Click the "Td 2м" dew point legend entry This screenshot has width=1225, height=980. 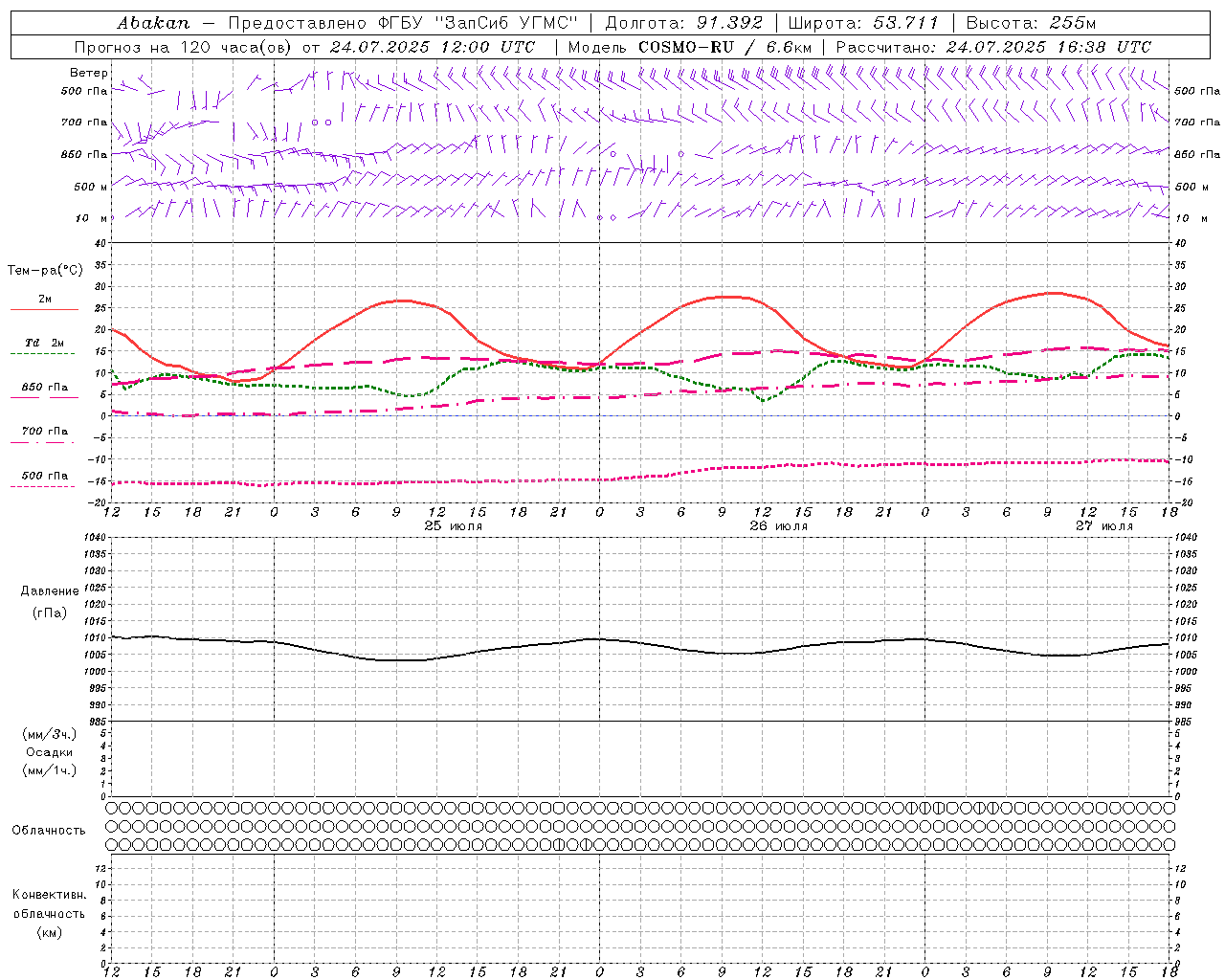point(45,343)
